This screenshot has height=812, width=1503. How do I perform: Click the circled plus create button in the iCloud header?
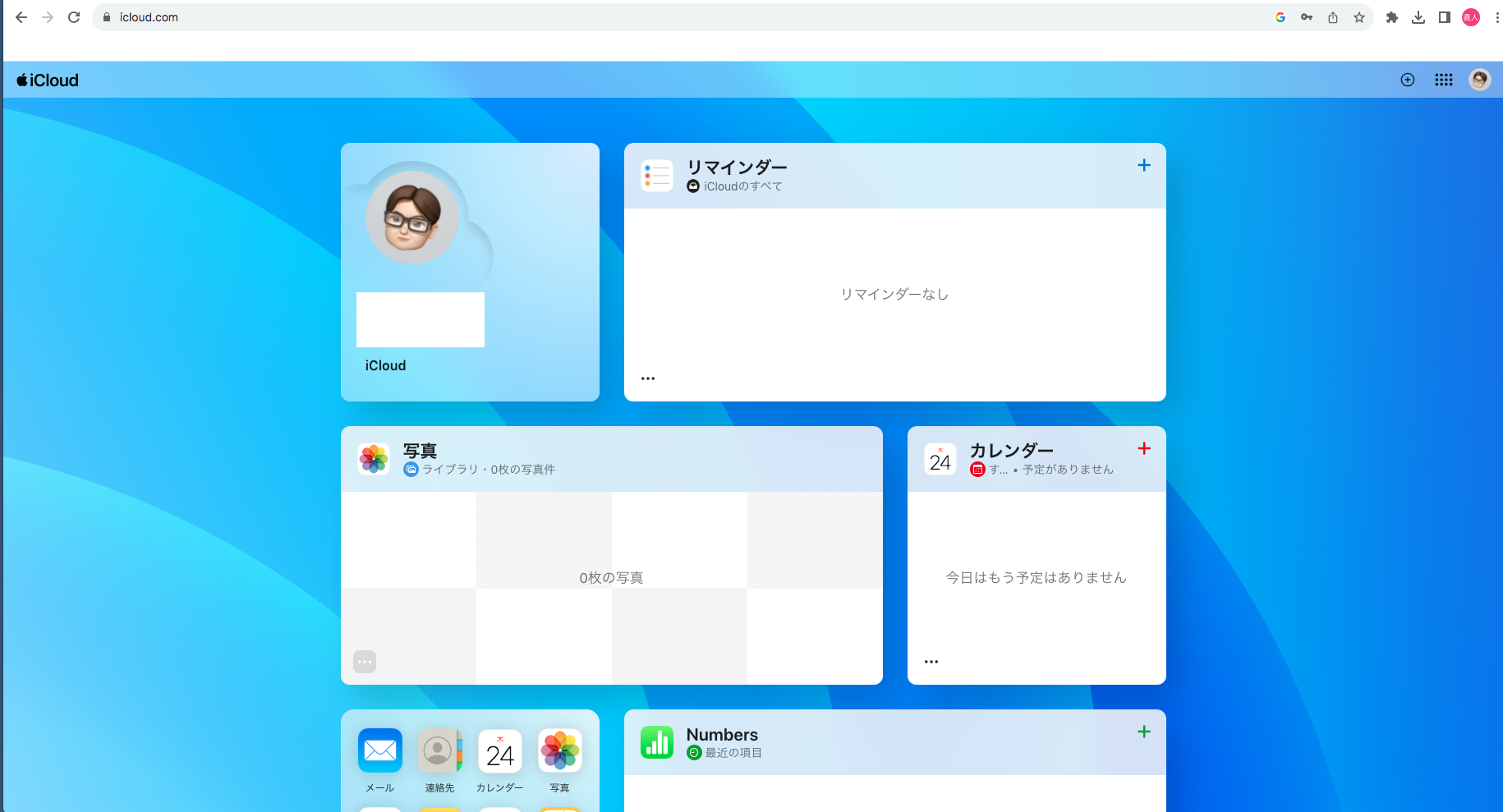(1408, 80)
